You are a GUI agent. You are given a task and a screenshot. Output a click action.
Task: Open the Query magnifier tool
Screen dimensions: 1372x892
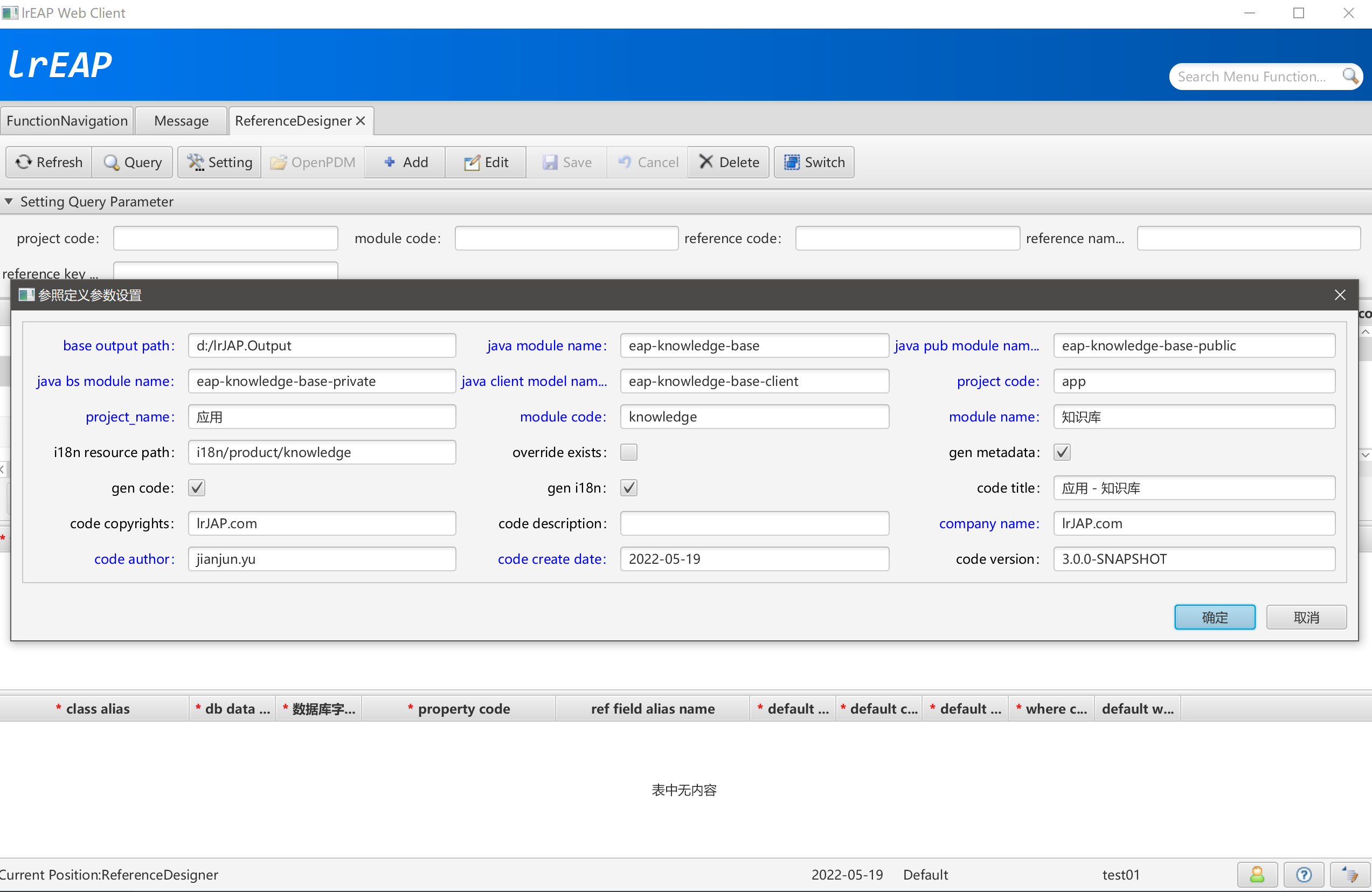pyautogui.click(x=133, y=163)
